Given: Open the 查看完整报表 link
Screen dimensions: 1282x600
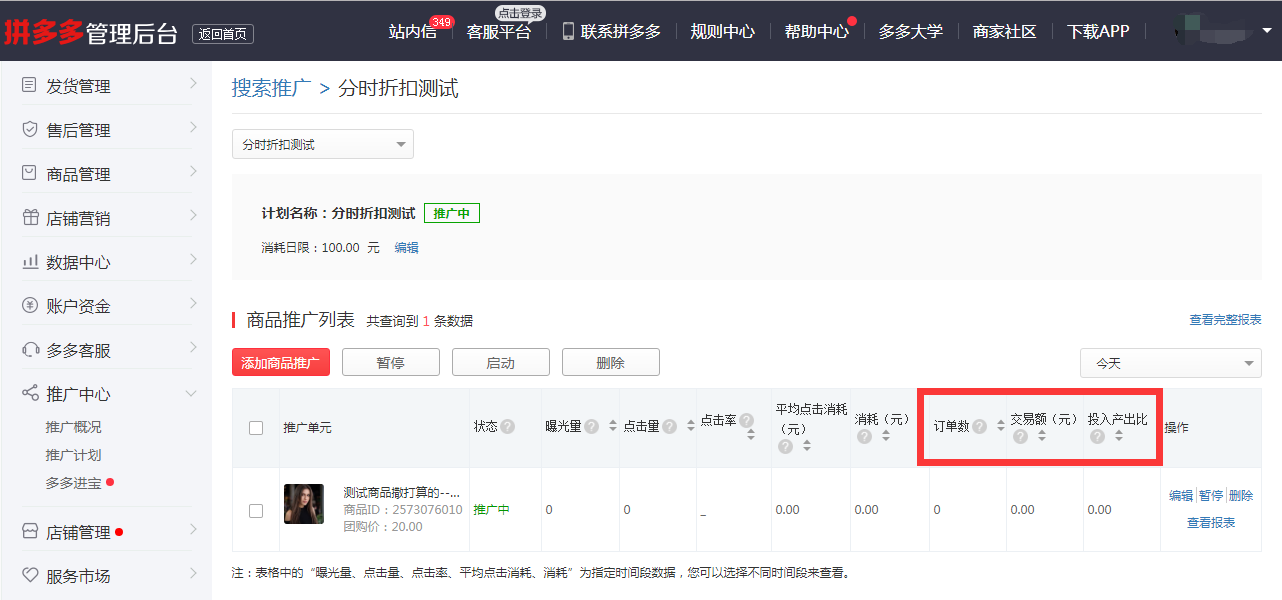Looking at the screenshot, I should point(1225,320).
